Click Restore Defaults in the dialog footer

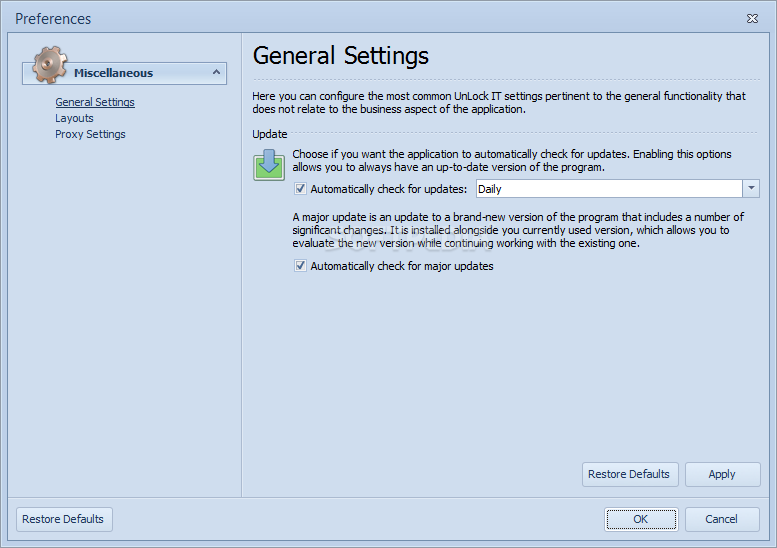pyautogui.click(x=64, y=519)
